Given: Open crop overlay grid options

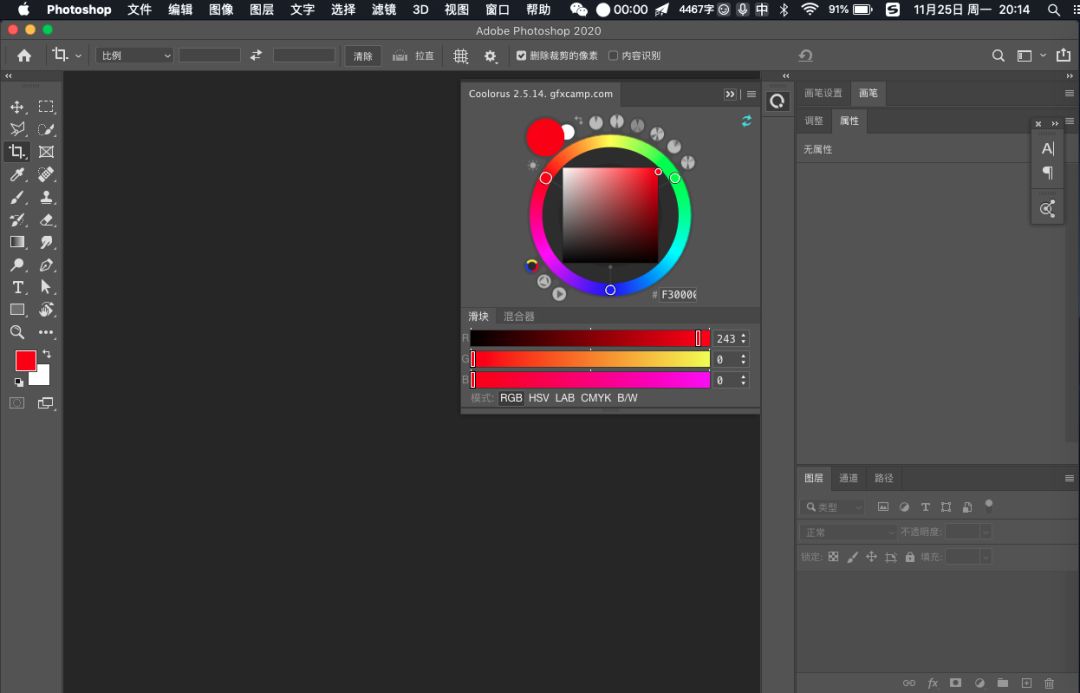Looking at the screenshot, I should coord(461,56).
